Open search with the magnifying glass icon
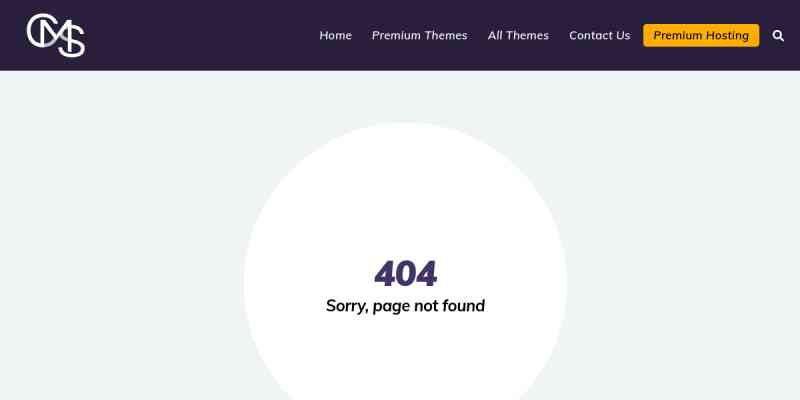800x400 pixels. tap(778, 35)
